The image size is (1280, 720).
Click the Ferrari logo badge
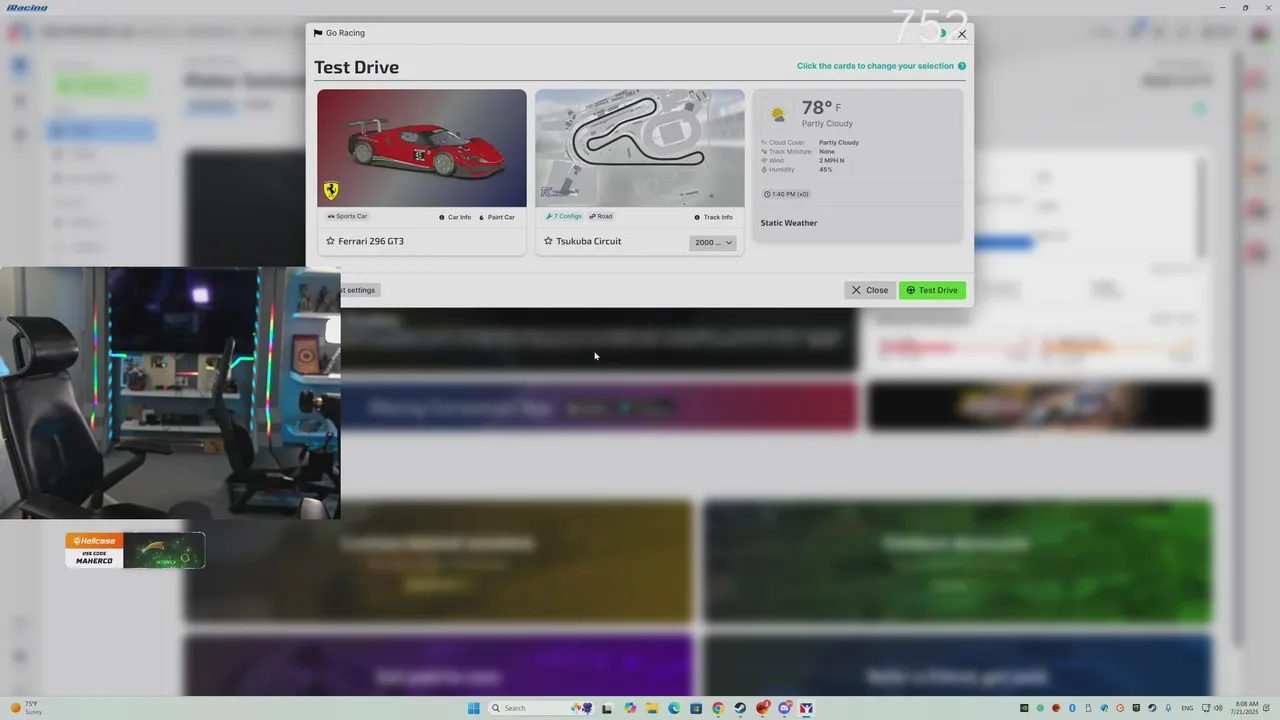[331, 191]
